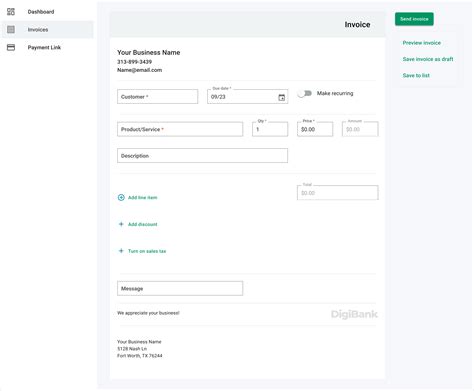Focus the Product/Service field
The image size is (474, 391).
click(180, 129)
